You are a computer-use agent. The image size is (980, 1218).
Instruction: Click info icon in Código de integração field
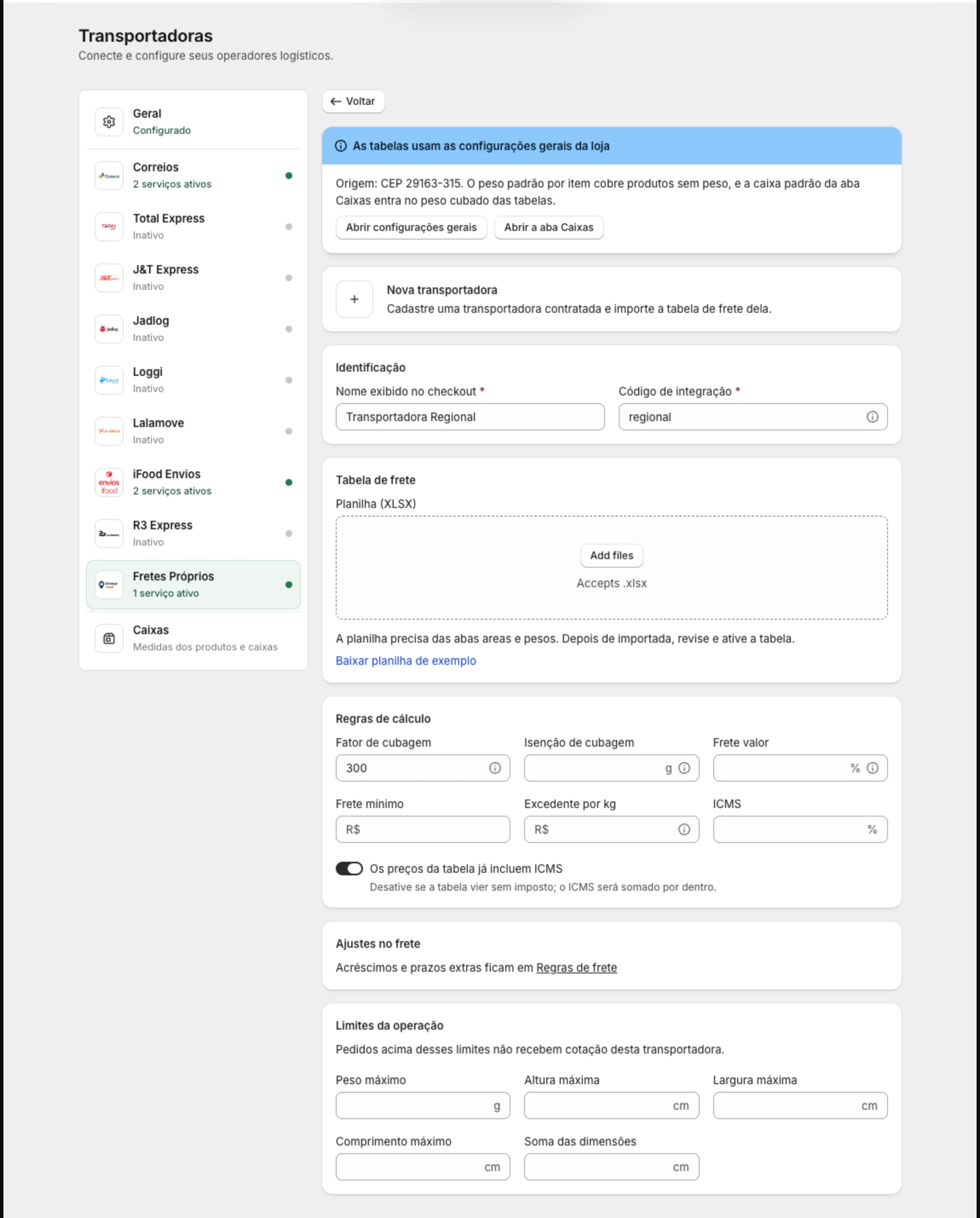(x=872, y=417)
